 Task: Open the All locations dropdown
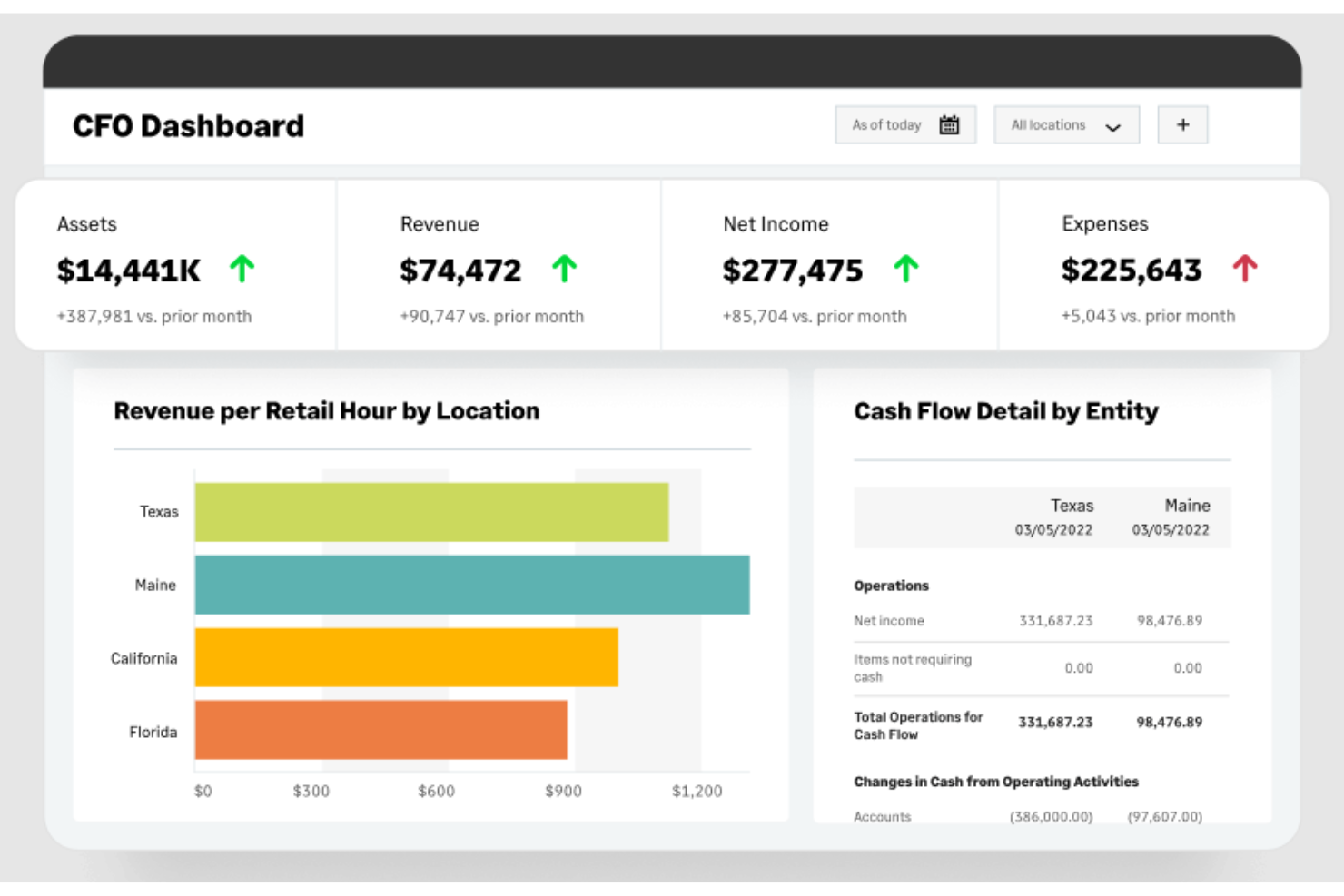[1066, 124]
